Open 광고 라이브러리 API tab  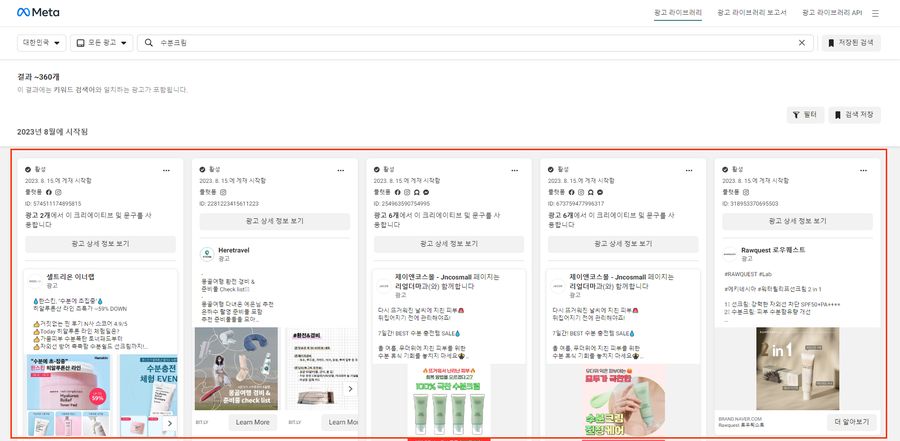[x=832, y=12]
